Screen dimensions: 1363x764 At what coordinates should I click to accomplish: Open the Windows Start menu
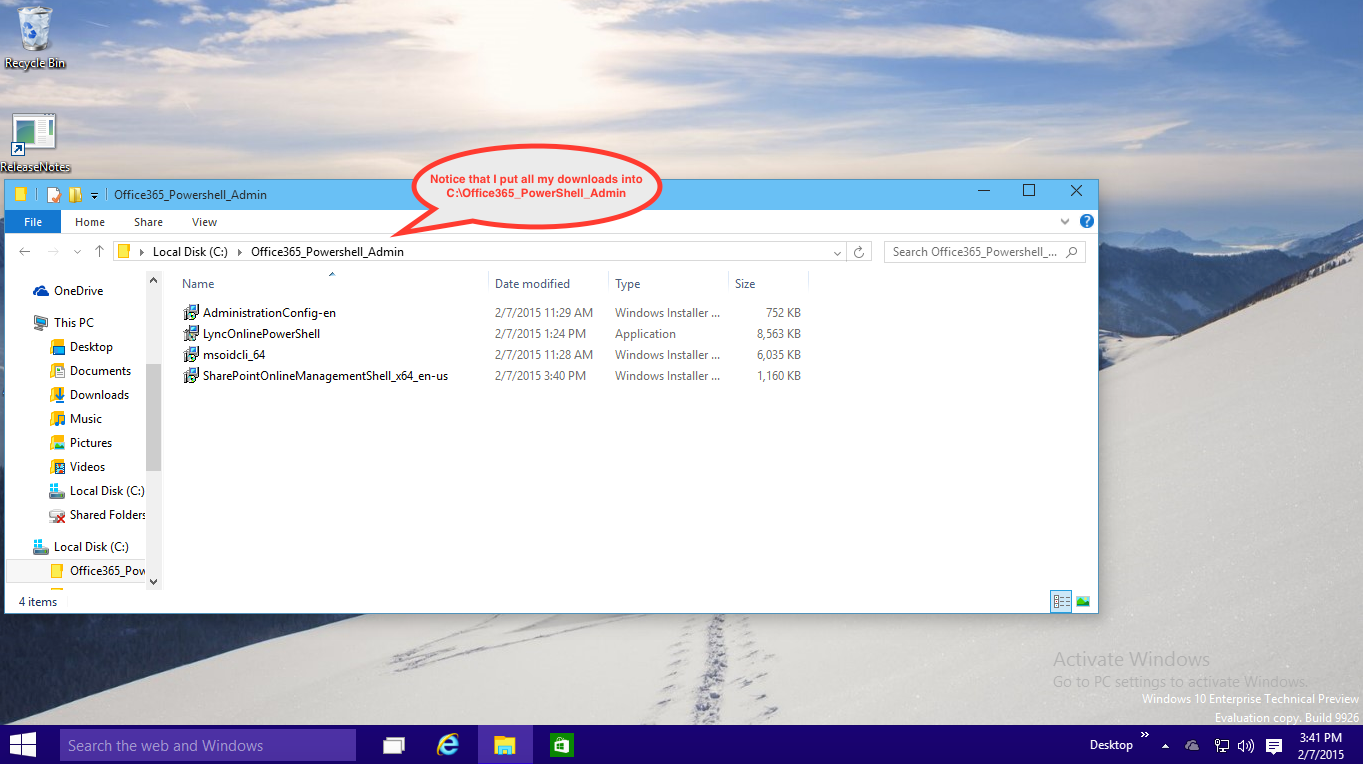click(x=22, y=745)
